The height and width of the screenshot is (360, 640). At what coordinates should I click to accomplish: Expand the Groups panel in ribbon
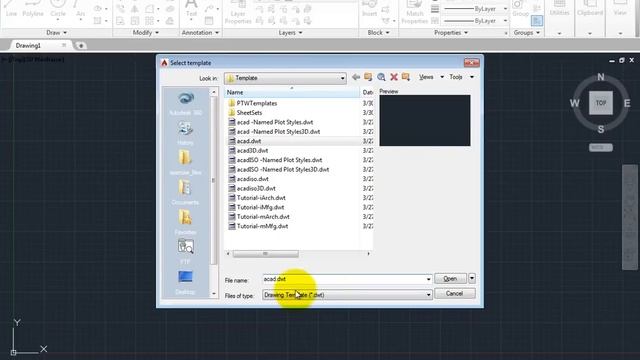point(527,33)
